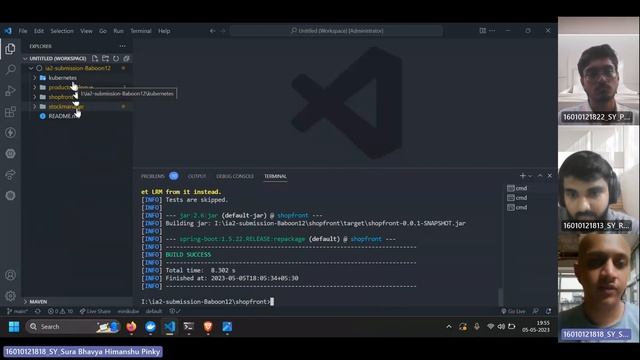The height and width of the screenshot is (360, 640).
Task: Maximize the terminal panel
Action: [540, 176]
